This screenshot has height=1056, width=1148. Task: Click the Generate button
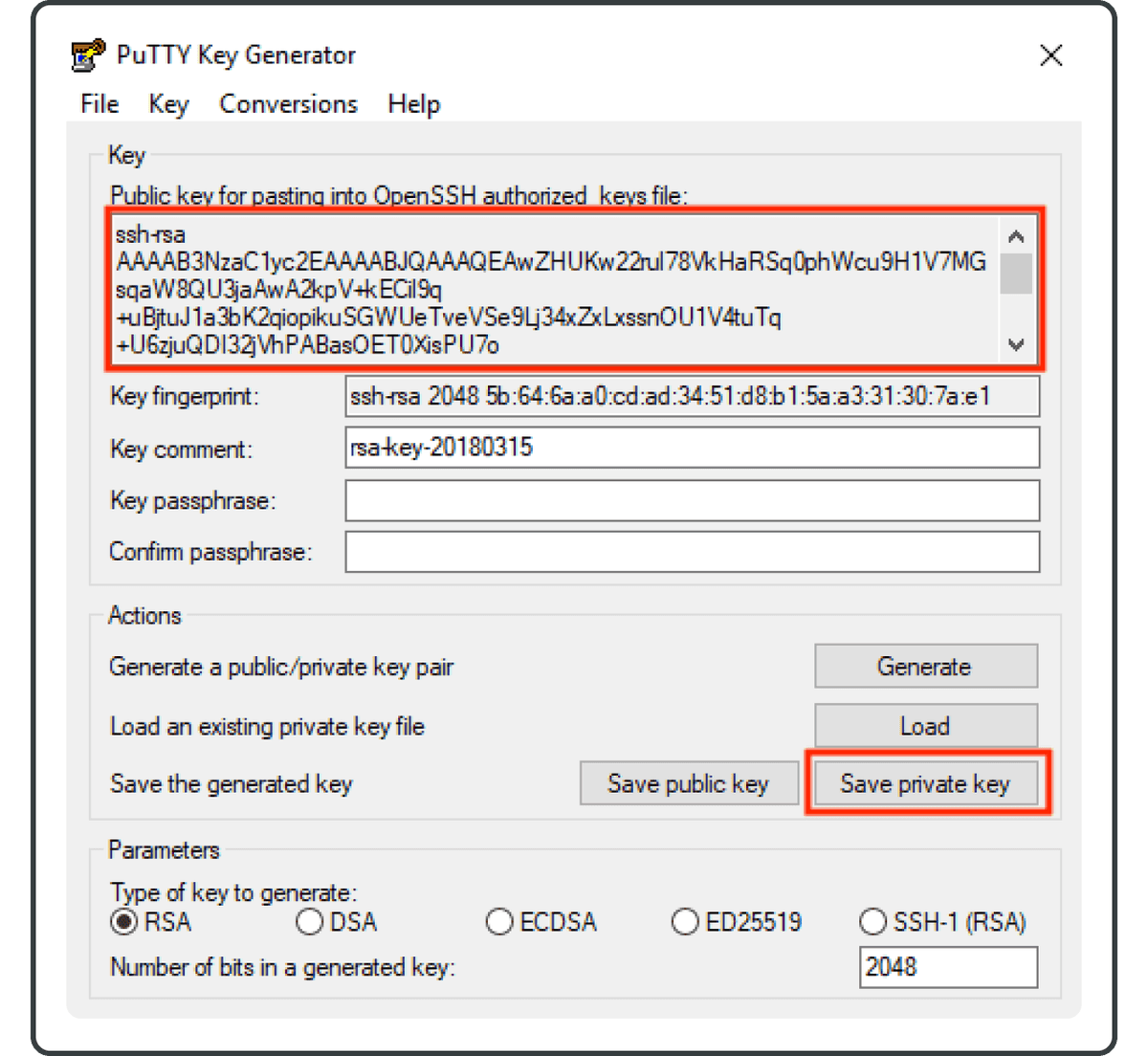tap(926, 666)
